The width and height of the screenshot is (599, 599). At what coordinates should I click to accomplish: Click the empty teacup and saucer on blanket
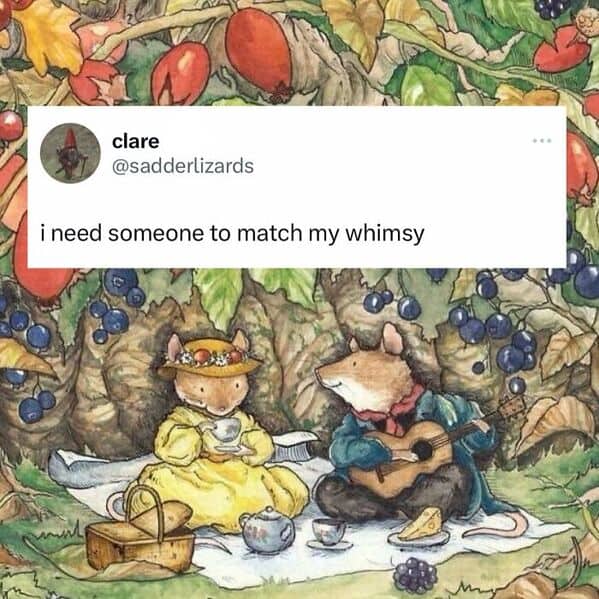click(x=329, y=534)
